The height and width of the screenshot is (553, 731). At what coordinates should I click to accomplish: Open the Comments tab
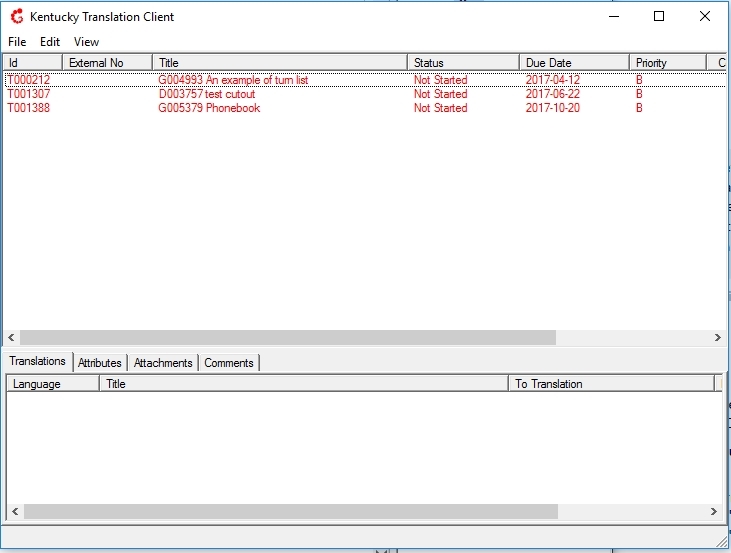tap(229, 363)
